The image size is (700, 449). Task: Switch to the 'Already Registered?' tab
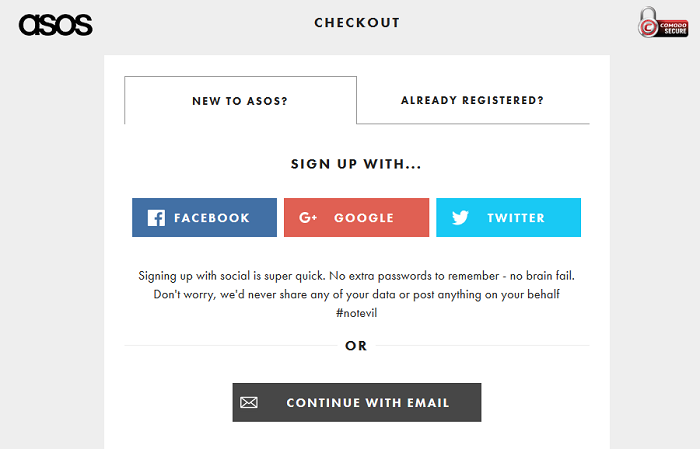pos(472,100)
